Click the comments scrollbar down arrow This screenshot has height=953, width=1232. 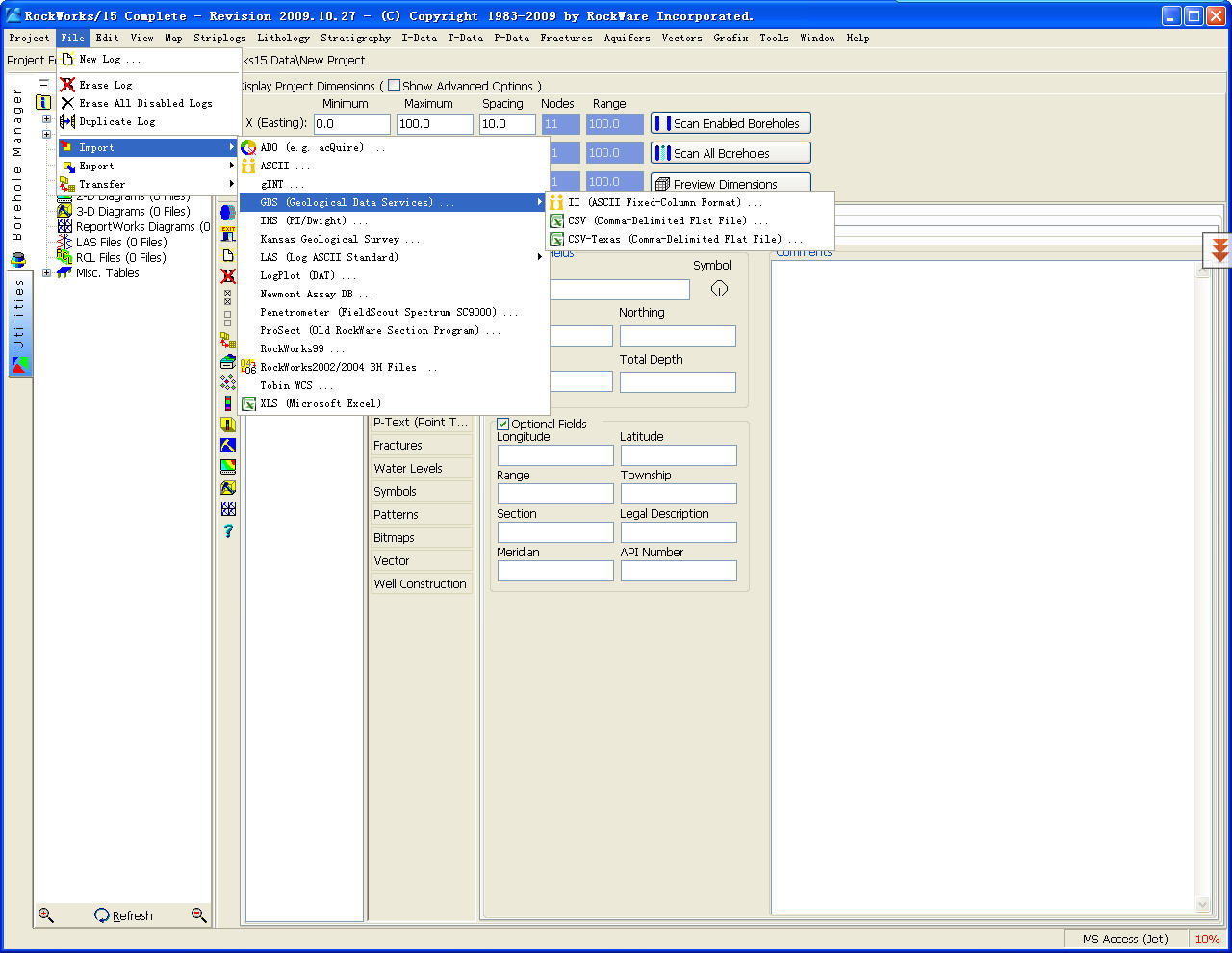pos(1202,905)
